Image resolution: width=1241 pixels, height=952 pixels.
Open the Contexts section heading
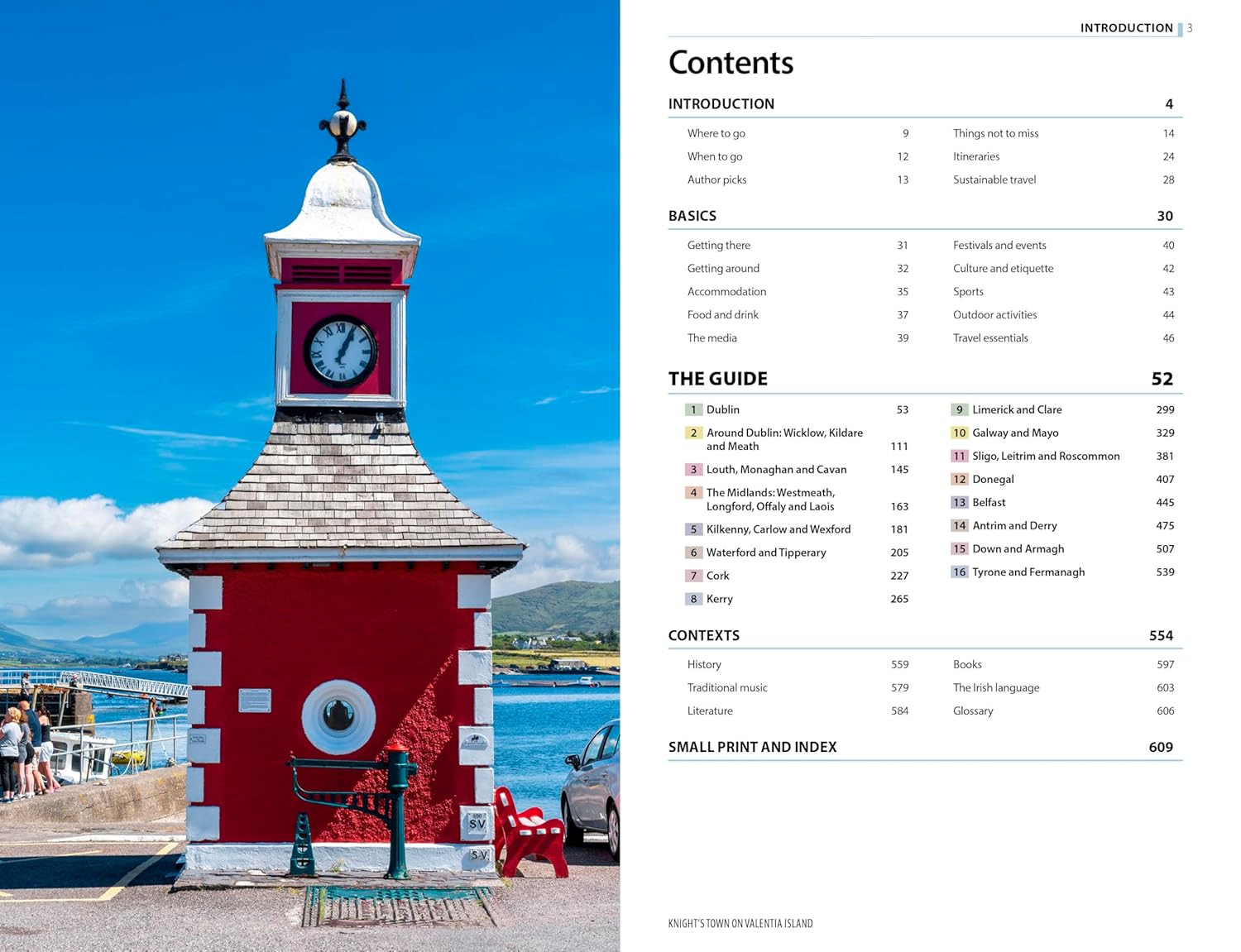(704, 635)
